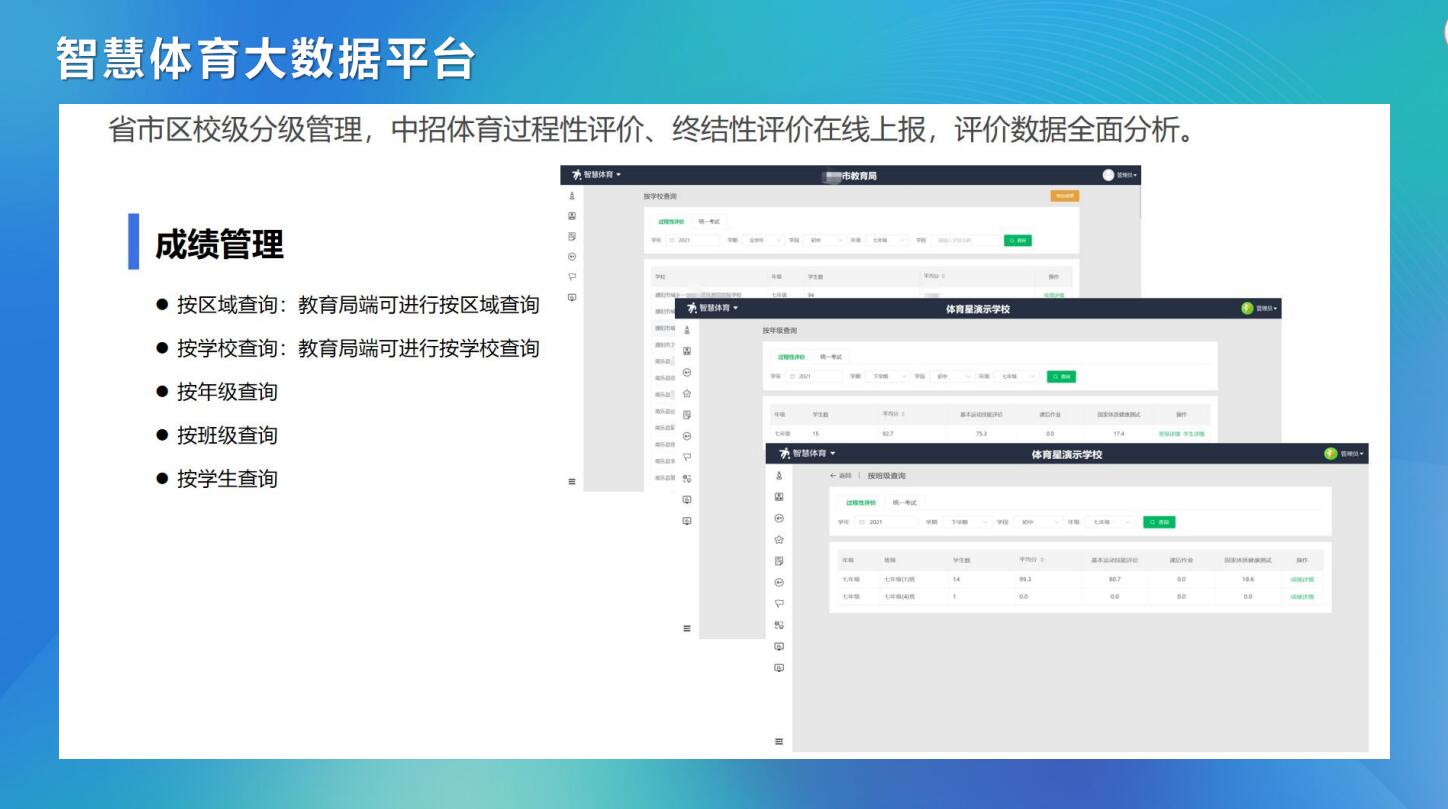Click grid scan icon in 按年级查询 sidebar
1448x809 pixels.
tap(687, 478)
